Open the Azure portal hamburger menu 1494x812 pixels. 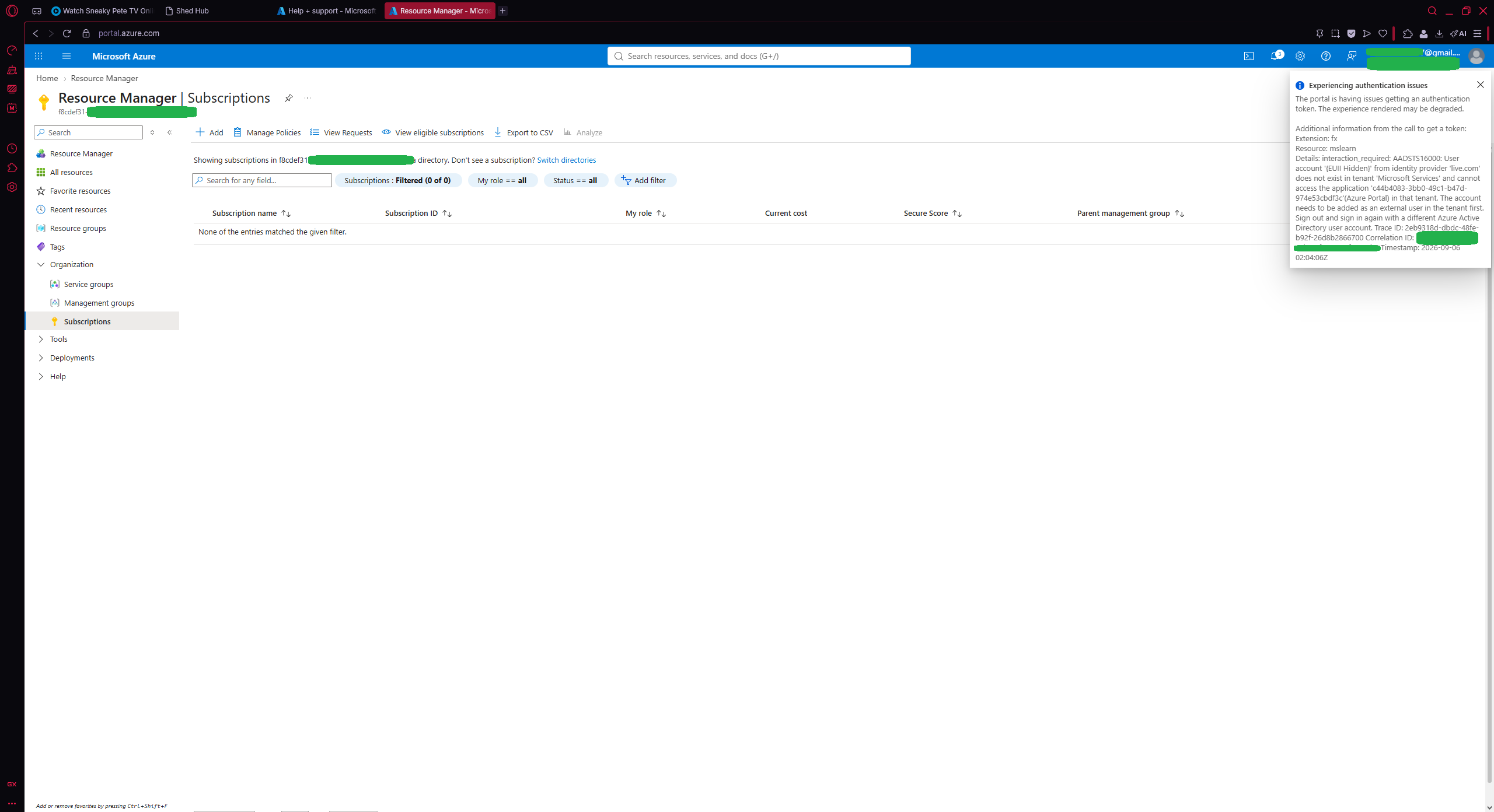pyautogui.click(x=67, y=56)
